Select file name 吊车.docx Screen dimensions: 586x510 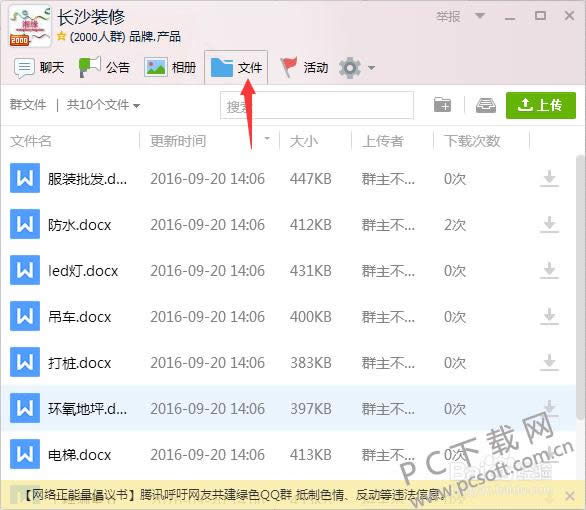pos(80,317)
